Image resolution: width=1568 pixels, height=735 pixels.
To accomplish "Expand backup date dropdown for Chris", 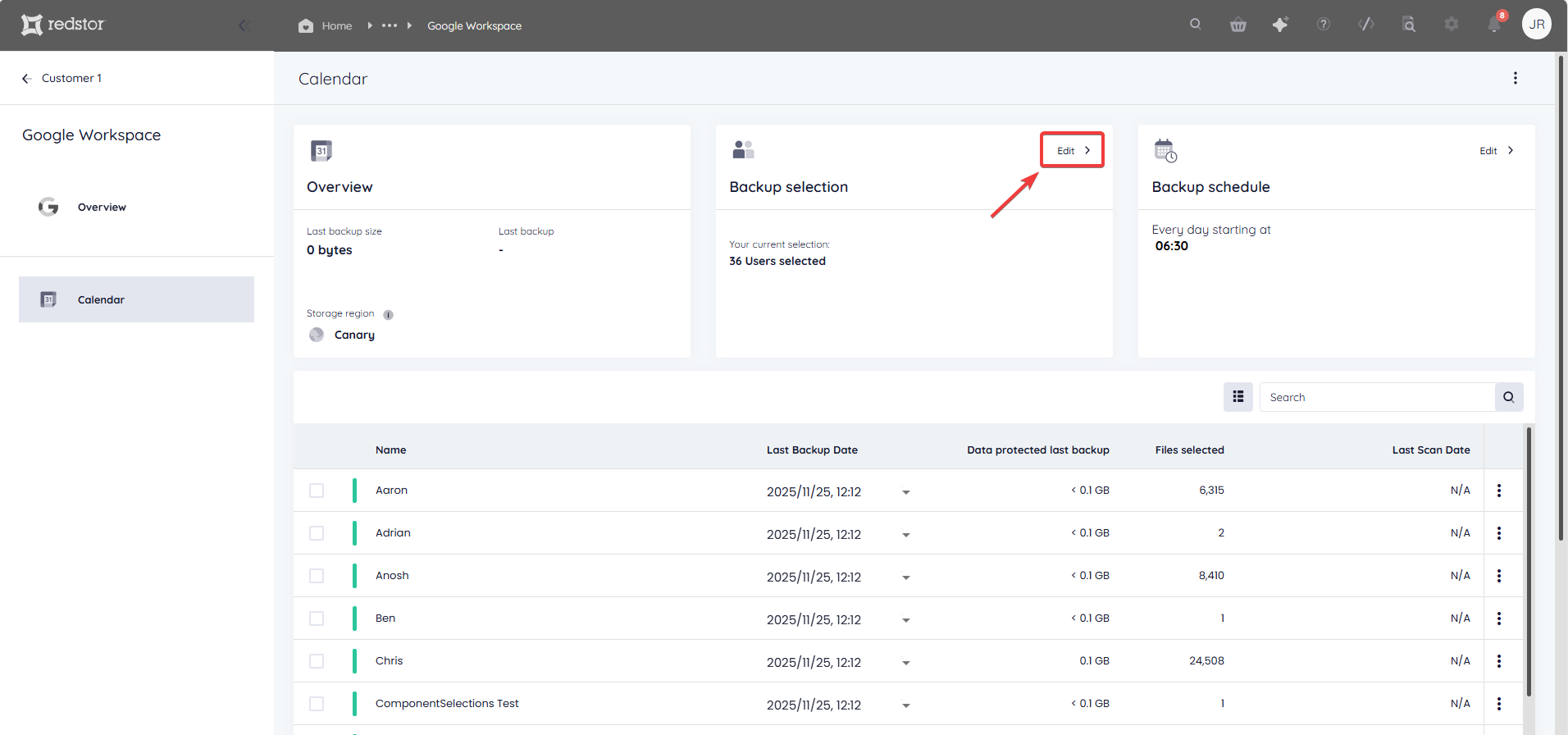I will (906, 663).
